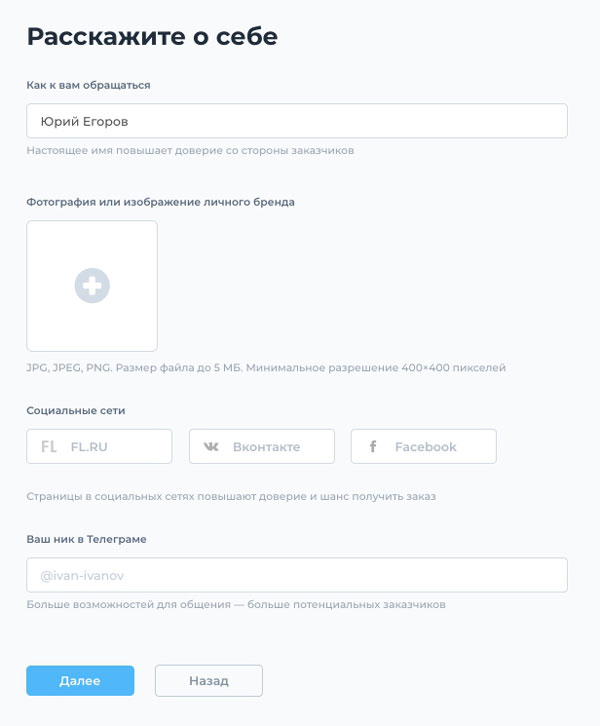Select the FL.RU placeholder text field
Image resolution: width=600 pixels, height=726 pixels.
click(x=99, y=446)
